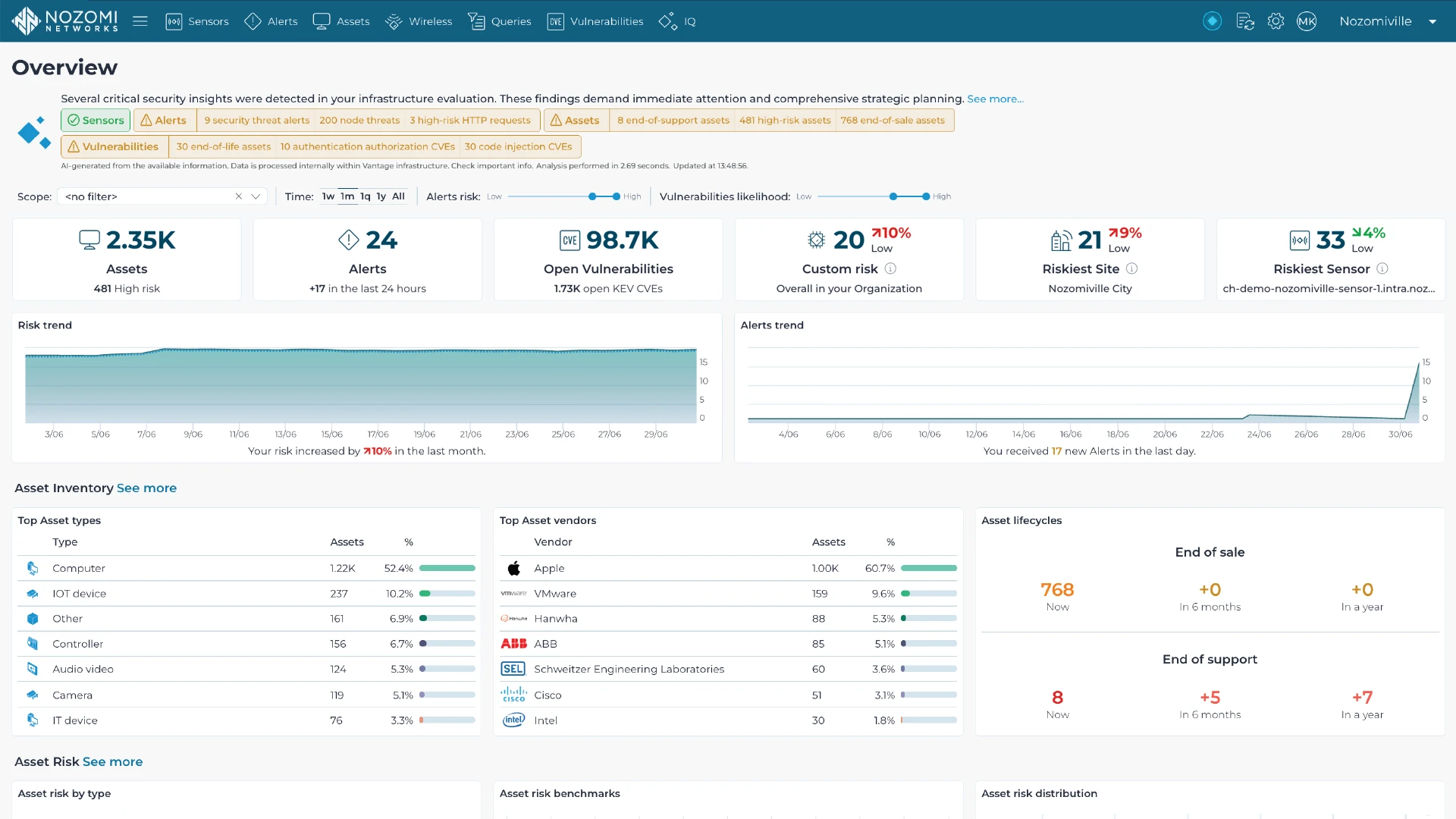1456x819 pixels.
Task: Click the Scope filter input field
Action: tap(162, 196)
